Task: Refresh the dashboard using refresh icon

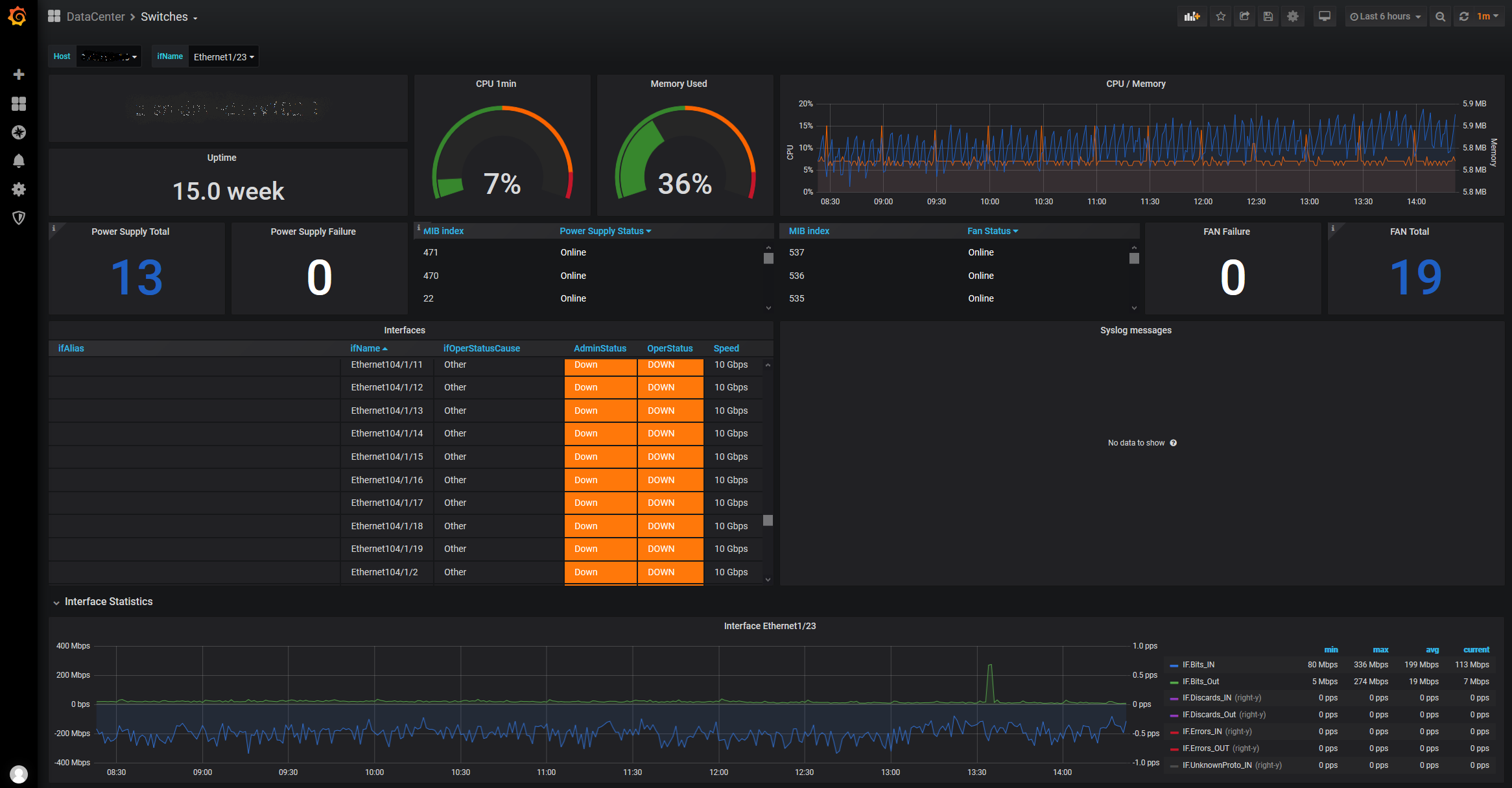Action: pos(1464,17)
